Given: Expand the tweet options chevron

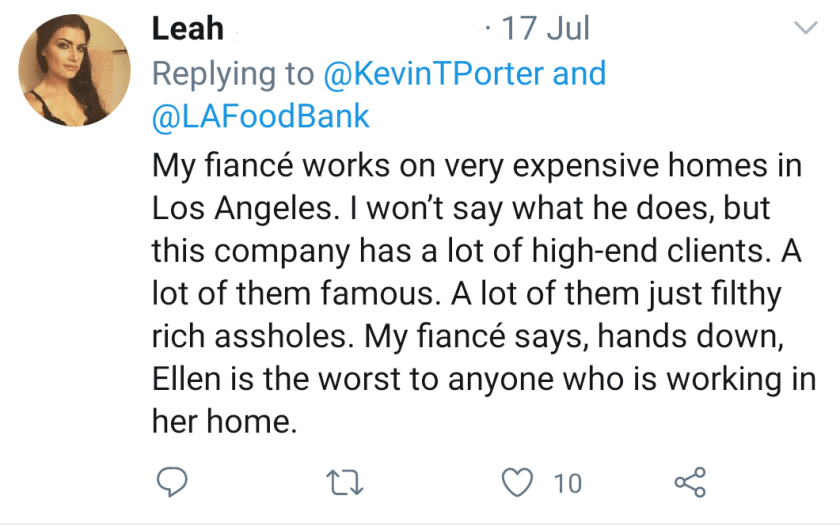Looking at the screenshot, I should 805,29.
